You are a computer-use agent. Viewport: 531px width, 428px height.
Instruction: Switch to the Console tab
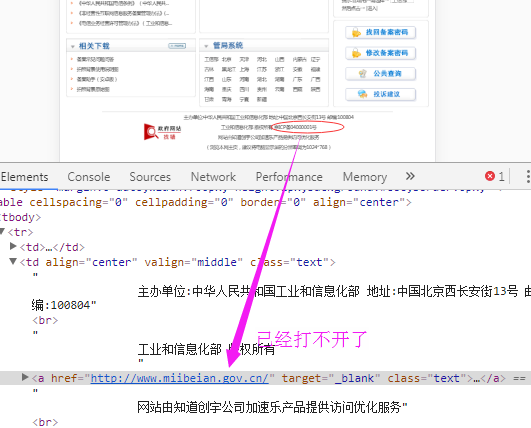pyautogui.click(x=89, y=177)
